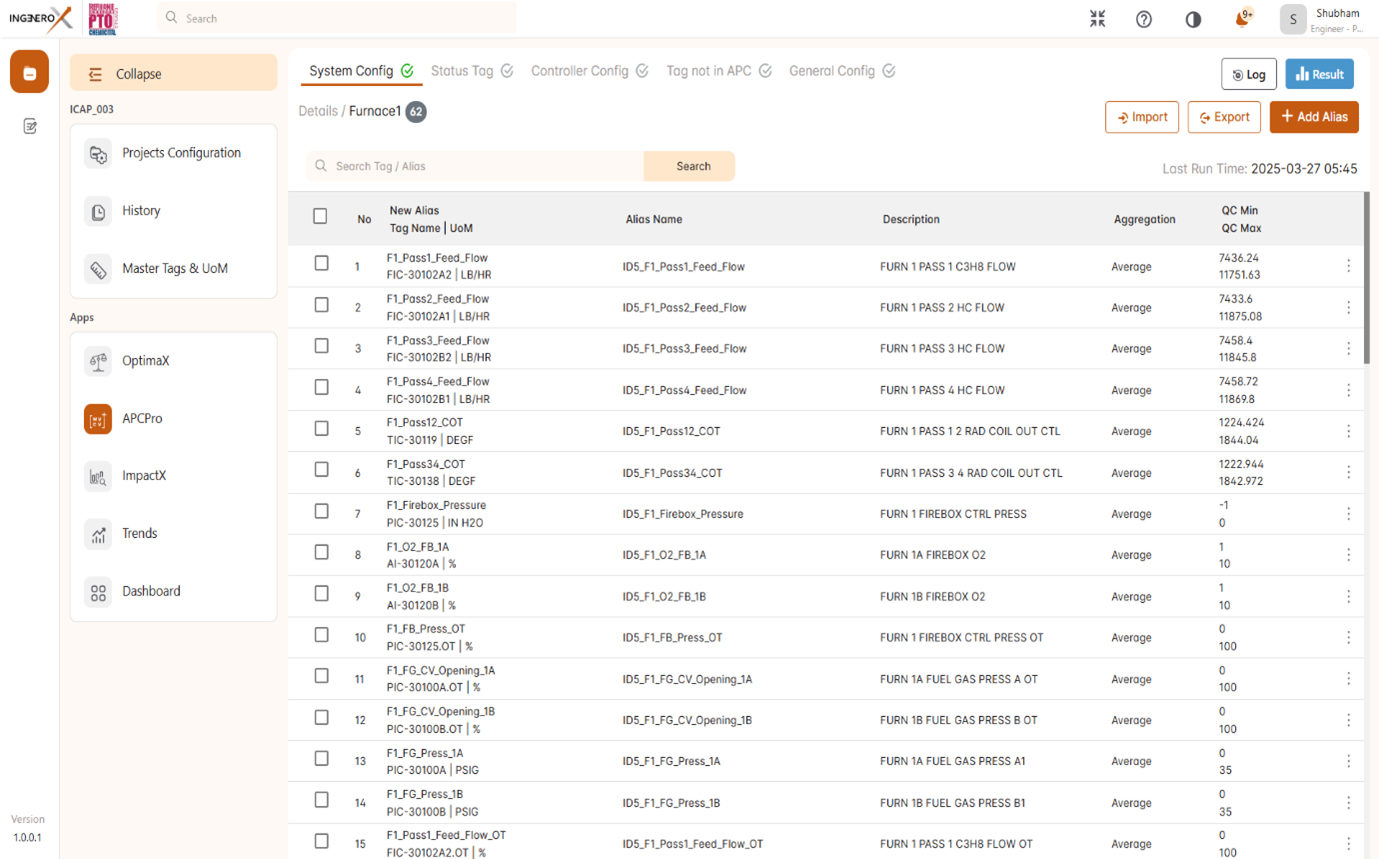This screenshot has height=859, width=1379.
Task: Open the three-dot menu for F1_Pass2_Feed_Flow
Action: click(1348, 308)
